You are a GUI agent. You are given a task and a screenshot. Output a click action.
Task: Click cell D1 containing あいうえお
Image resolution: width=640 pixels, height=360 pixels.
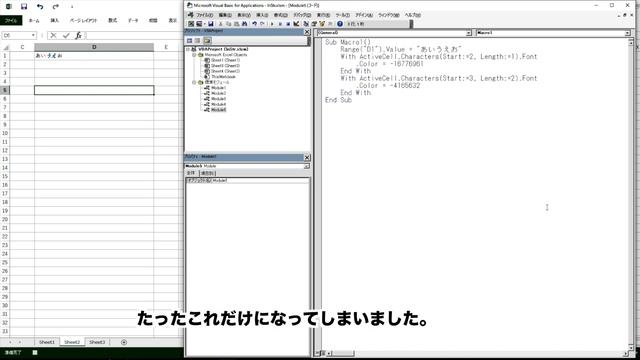click(x=94, y=56)
